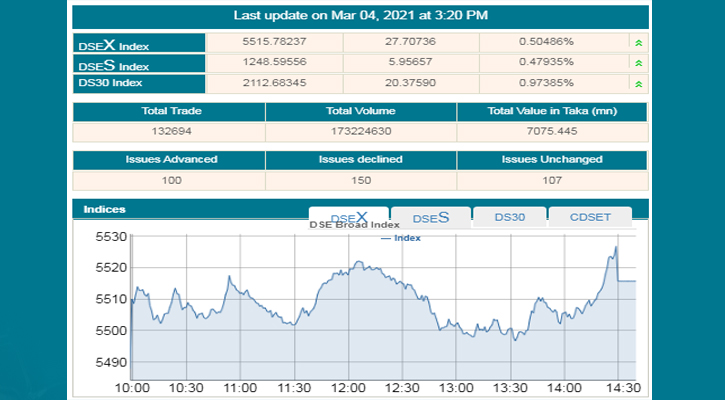Click the green up arrow for DSES Index

tap(637, 63)
